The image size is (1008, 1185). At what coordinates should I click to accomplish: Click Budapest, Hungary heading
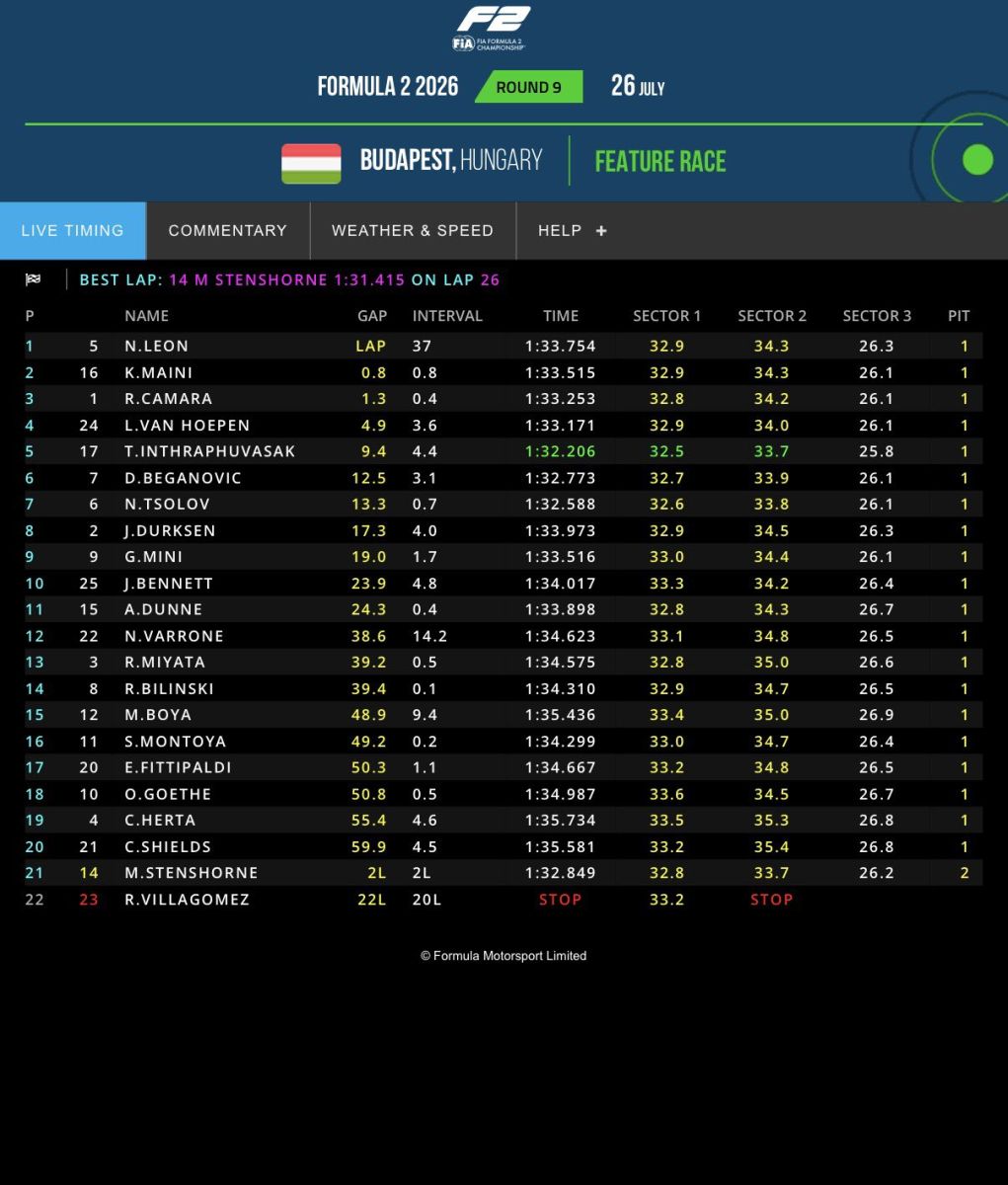tap(451, 160)
